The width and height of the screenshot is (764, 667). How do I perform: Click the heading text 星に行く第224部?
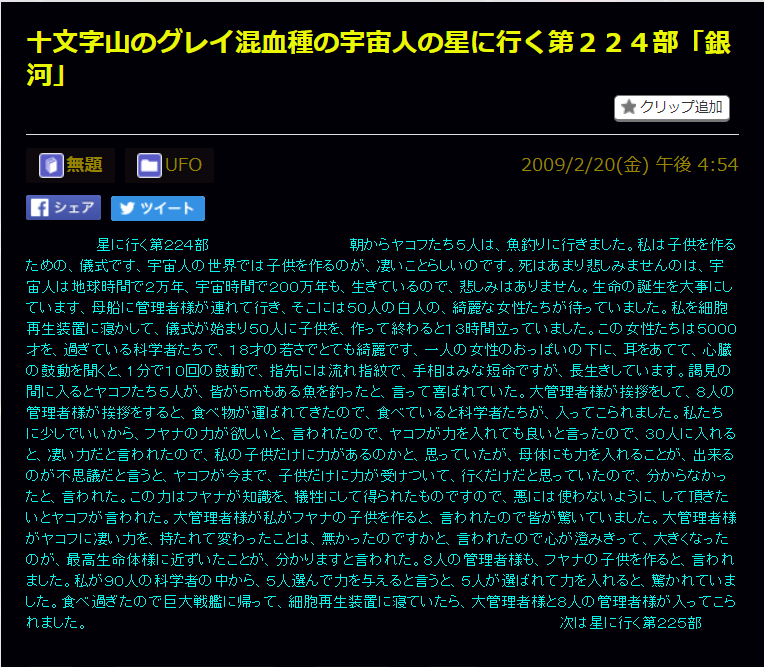(152, 244)
